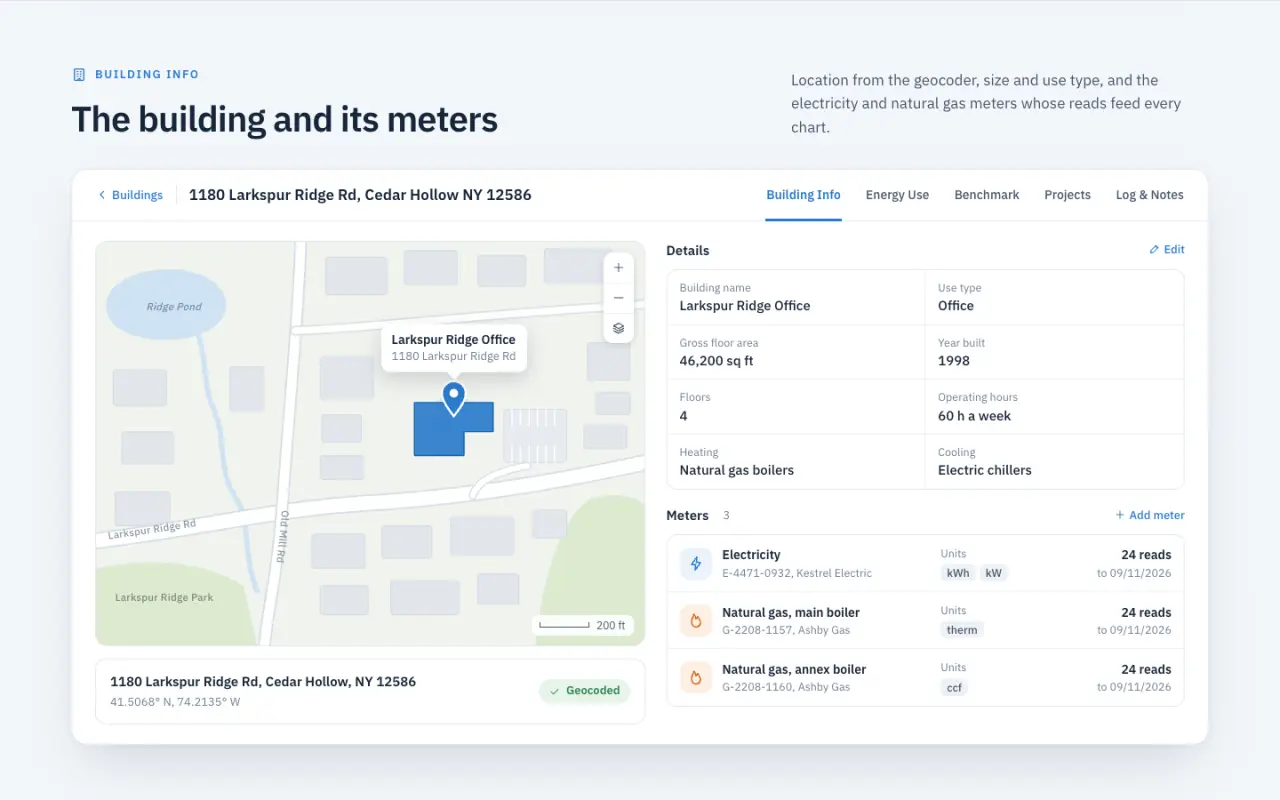
Task: Click meter ID E-4471-0932, Kestrel Electric
Action: tap(797, 573)
